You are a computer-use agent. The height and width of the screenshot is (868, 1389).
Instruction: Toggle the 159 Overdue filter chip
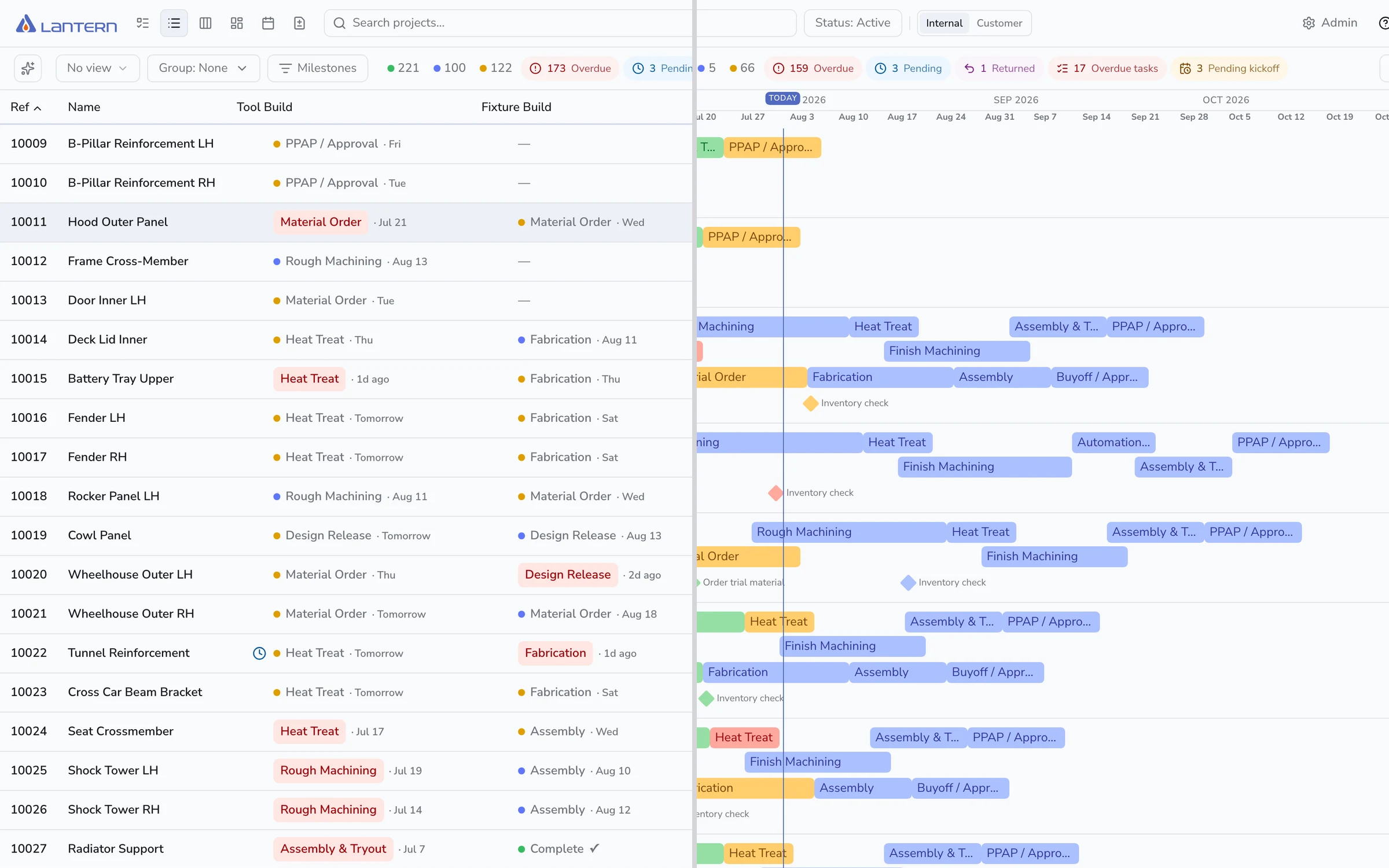click(x=813, y=68)
